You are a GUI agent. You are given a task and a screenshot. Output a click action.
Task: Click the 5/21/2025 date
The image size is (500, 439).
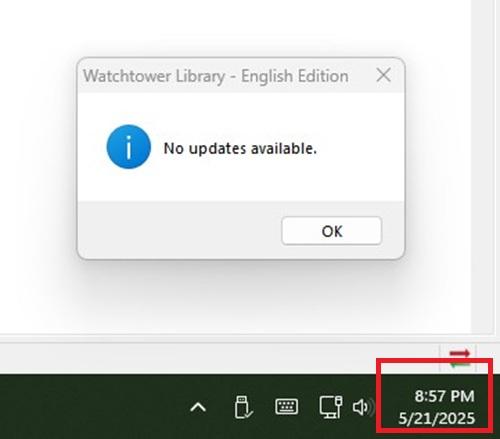click(x=437, y=418)
